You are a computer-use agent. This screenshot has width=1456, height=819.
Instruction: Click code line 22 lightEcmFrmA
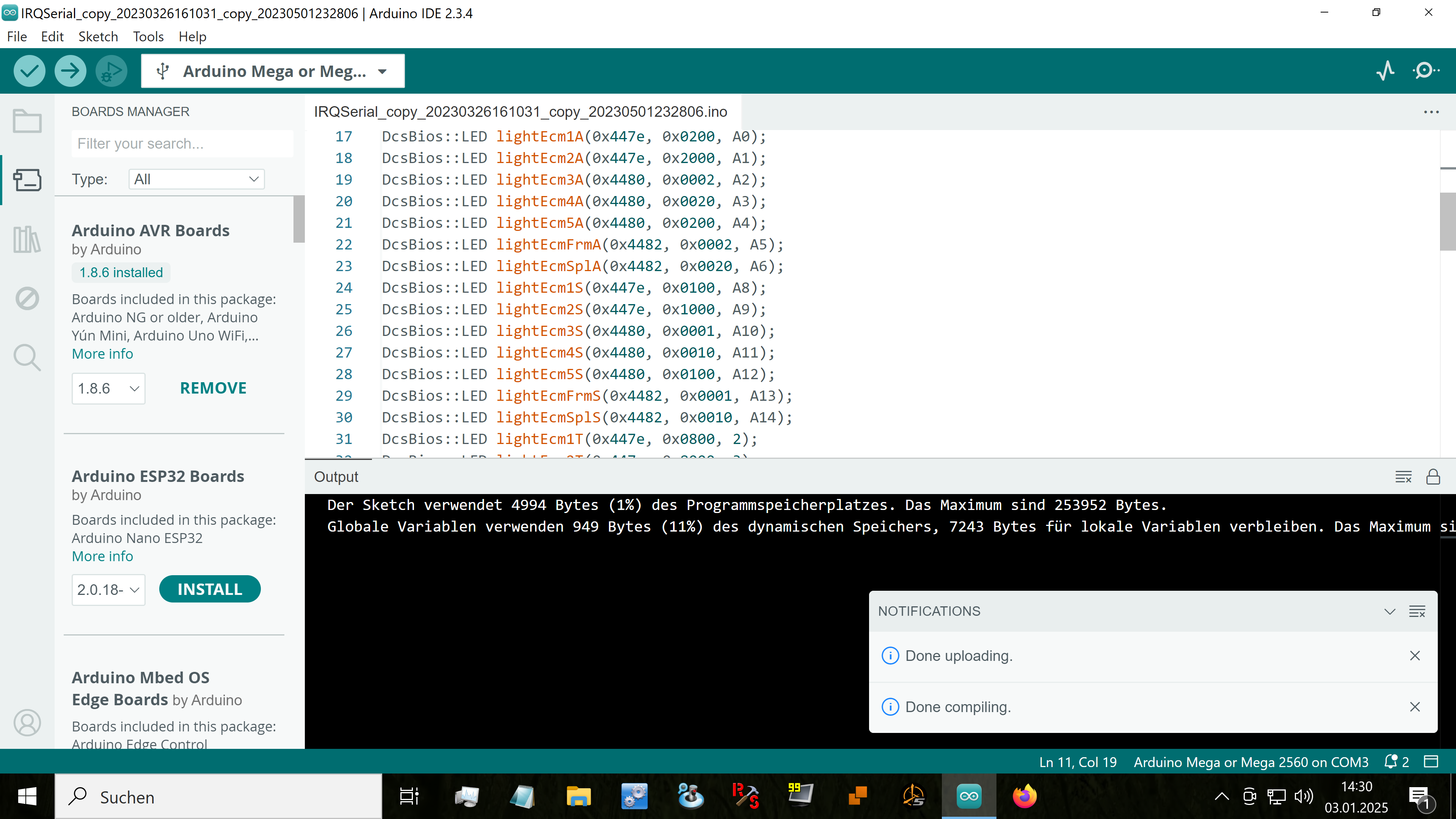click(583, 245)
